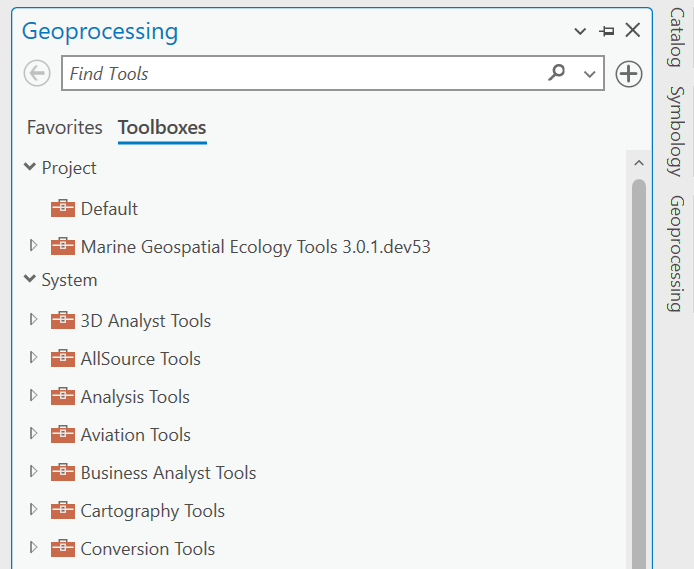
Task: Click the Analysis Tools toolbox icon
Action: [x=63, y=396]
